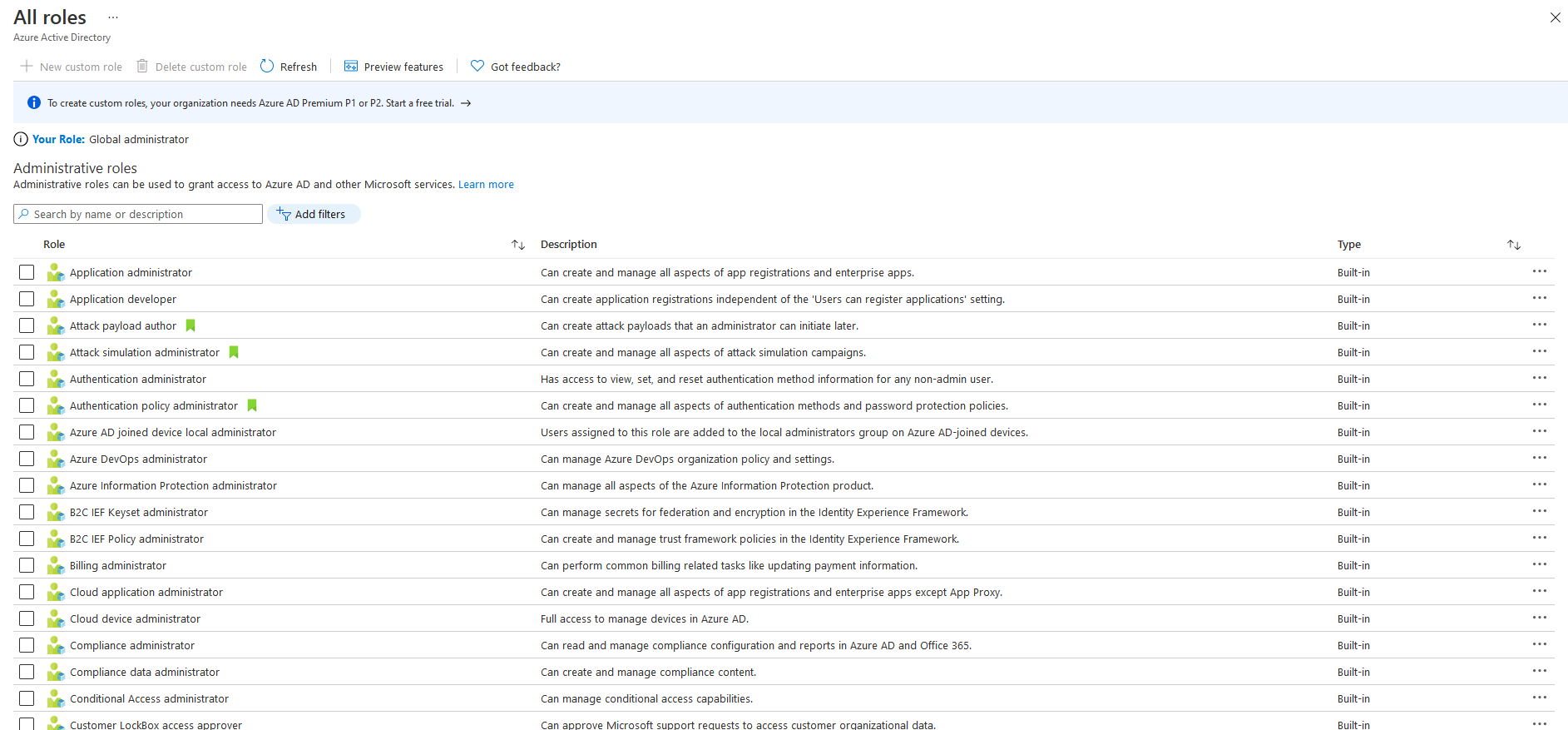This screenshot has height=730, width=1568.
Task: Click Built-in type for Billing administrator
Action: (1353, 565)
